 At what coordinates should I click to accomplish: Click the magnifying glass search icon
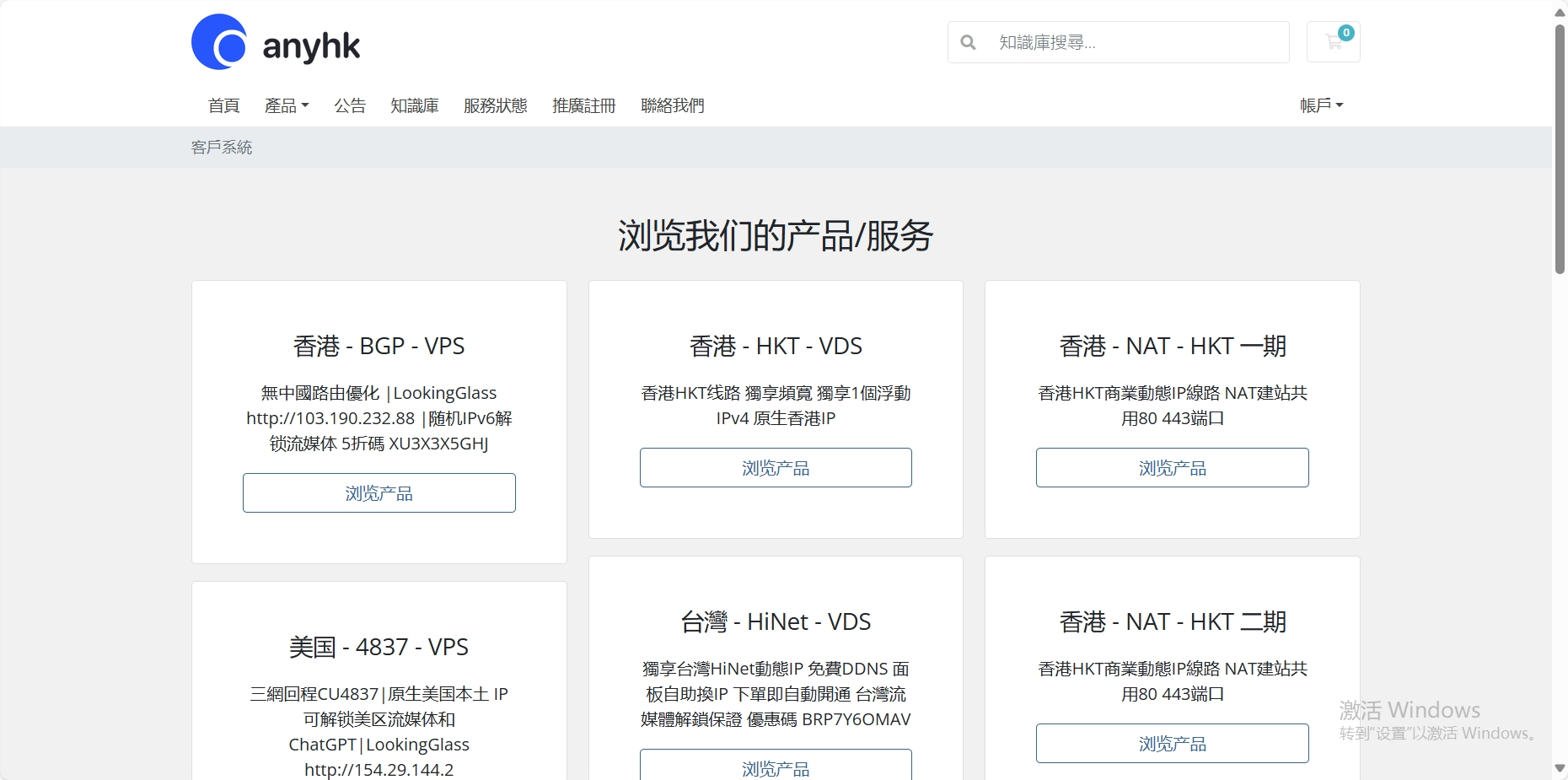click(x=968, y=42)
